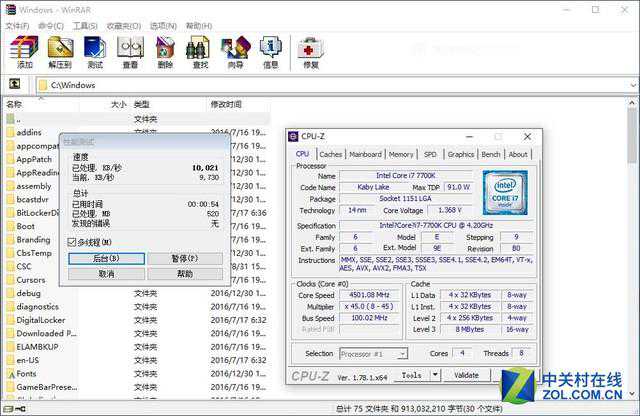Select the addins folder in file list
The height and width of the screenshot is (416, 640).
pos(29,132)
